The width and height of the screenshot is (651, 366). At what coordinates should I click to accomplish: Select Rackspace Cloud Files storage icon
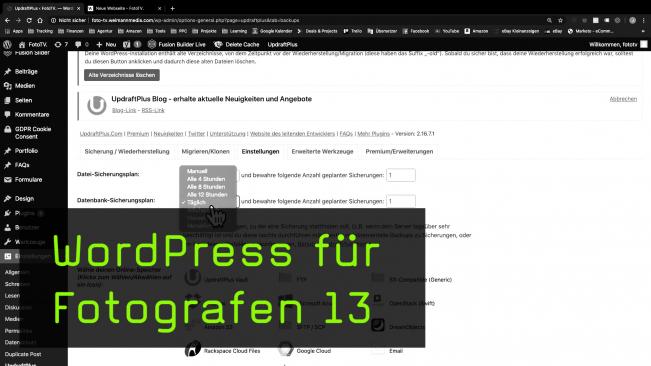193,349
